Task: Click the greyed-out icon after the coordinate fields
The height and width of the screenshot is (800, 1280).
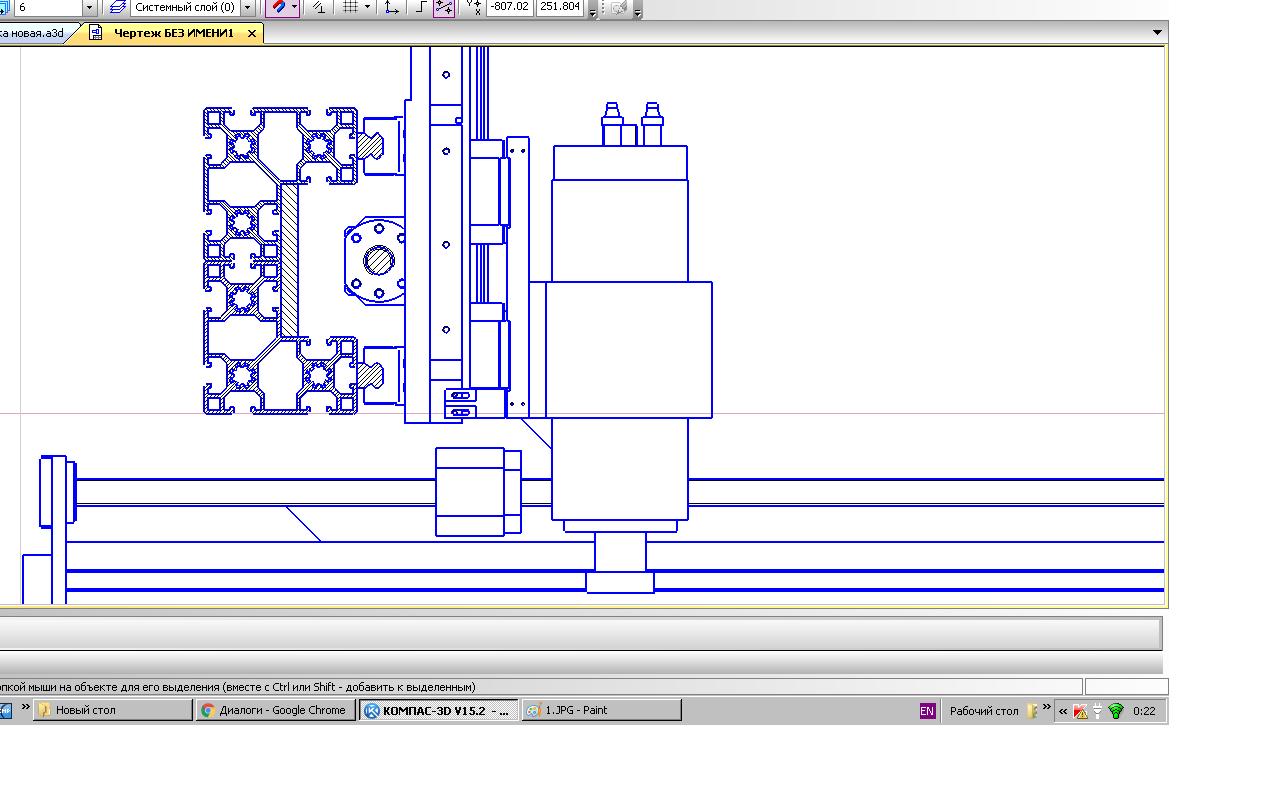Action: (x=619, y=8)
